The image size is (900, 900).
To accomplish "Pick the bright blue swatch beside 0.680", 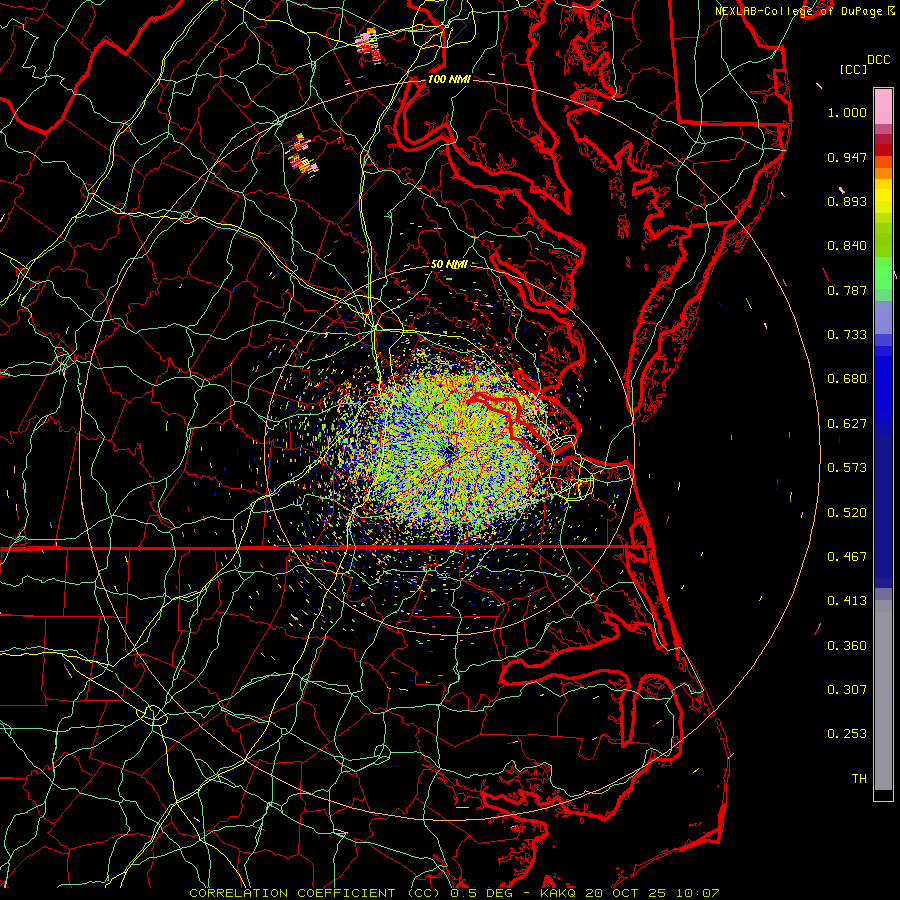I will (883, 382).
